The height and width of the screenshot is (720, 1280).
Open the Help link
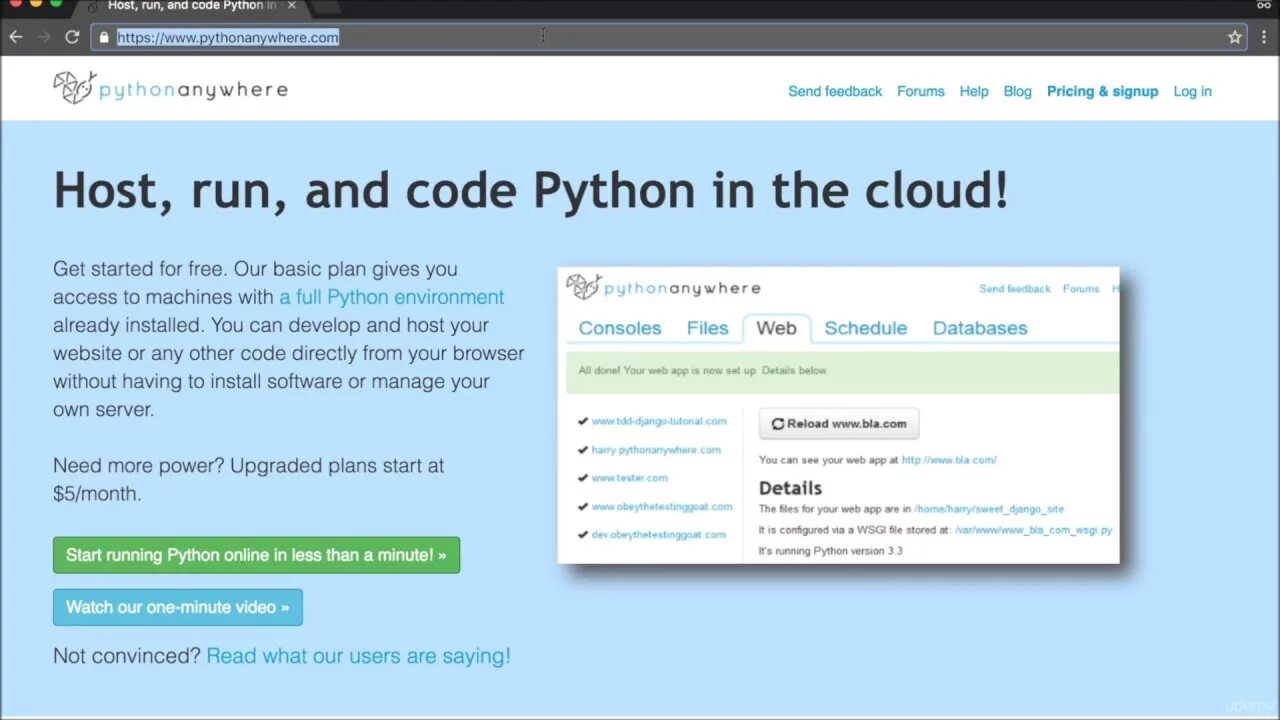tap(974, 91)
